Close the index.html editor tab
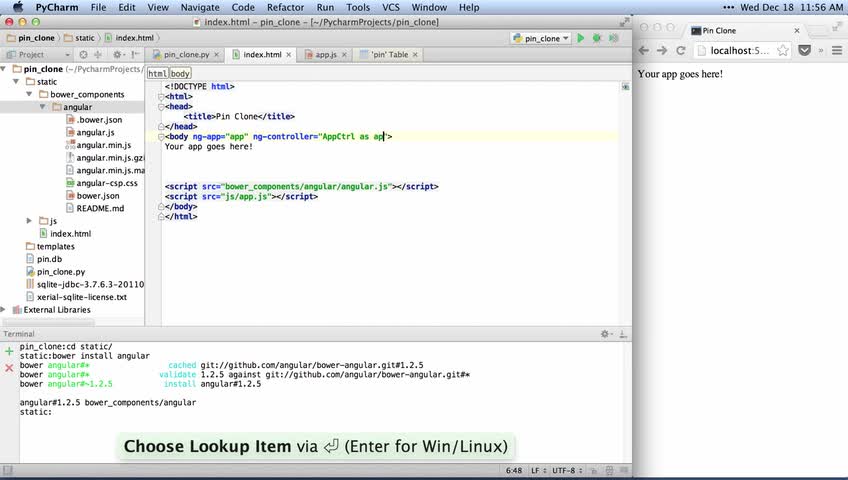This screenshot has height=480, width=848. 289,55
